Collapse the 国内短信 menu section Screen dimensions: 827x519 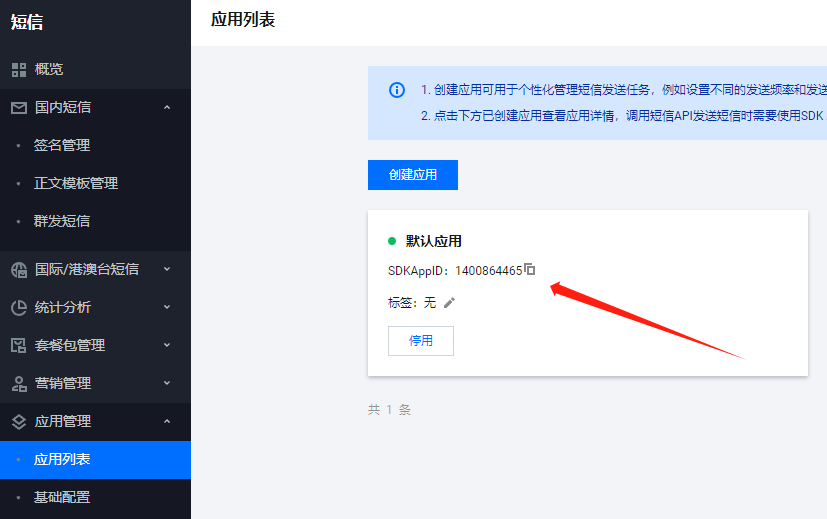pyautogui.click(x=167, y=107)
